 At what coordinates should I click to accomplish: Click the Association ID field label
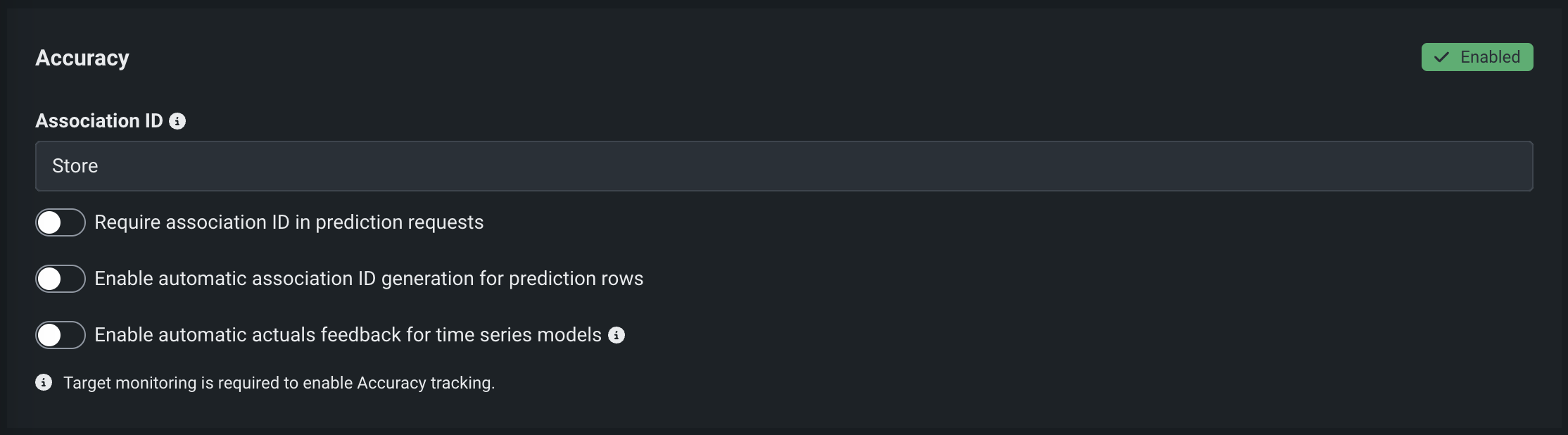tap(99, 121)
